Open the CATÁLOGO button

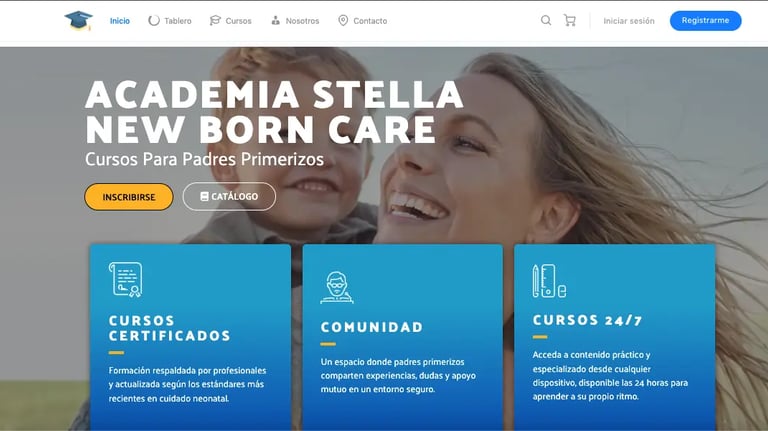tap(229, 196)
